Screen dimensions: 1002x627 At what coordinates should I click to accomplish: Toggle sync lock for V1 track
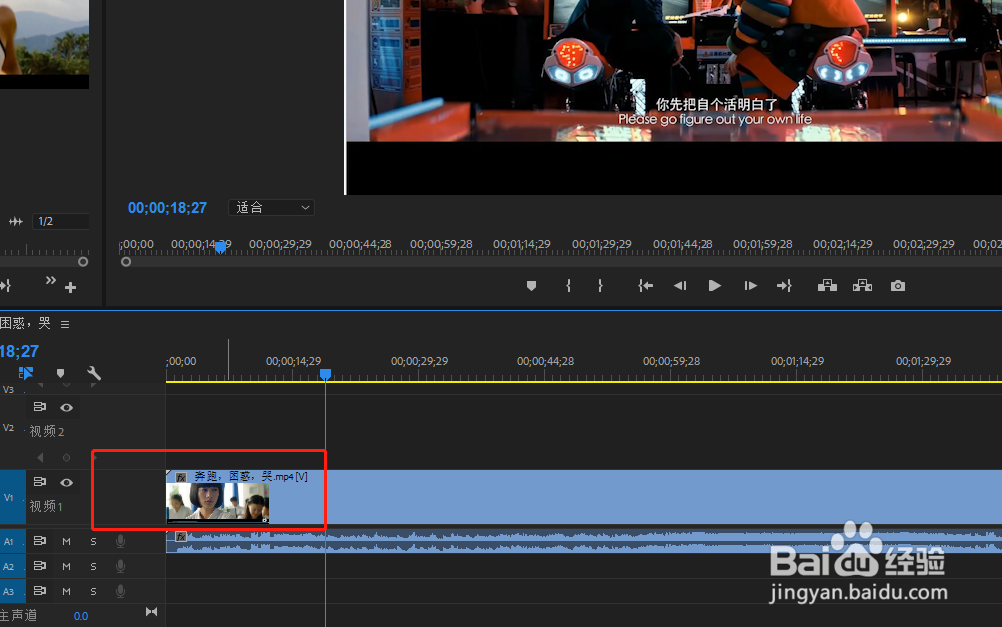click(40, 481)
